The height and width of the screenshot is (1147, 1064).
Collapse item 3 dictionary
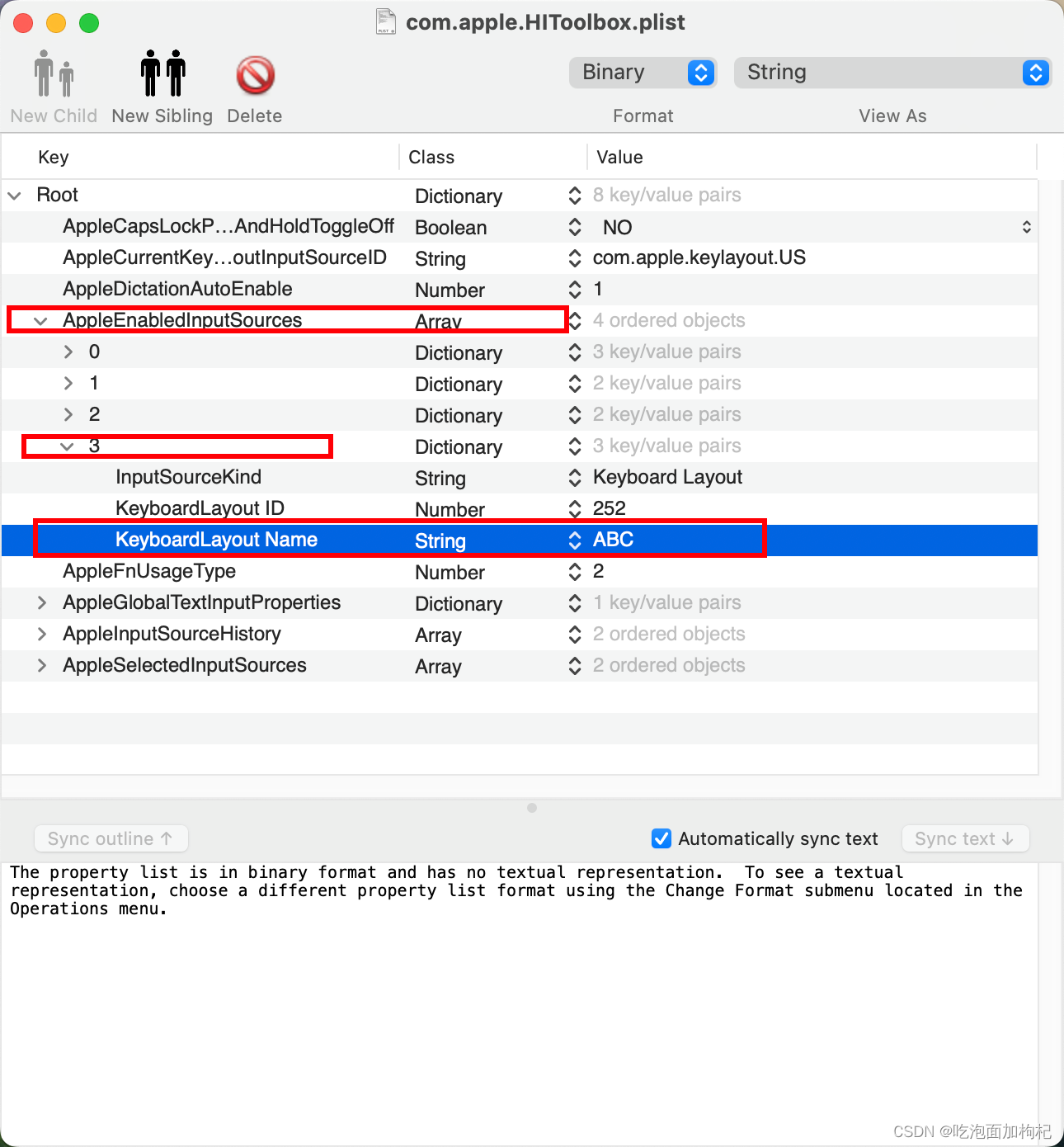coord(68,446)
